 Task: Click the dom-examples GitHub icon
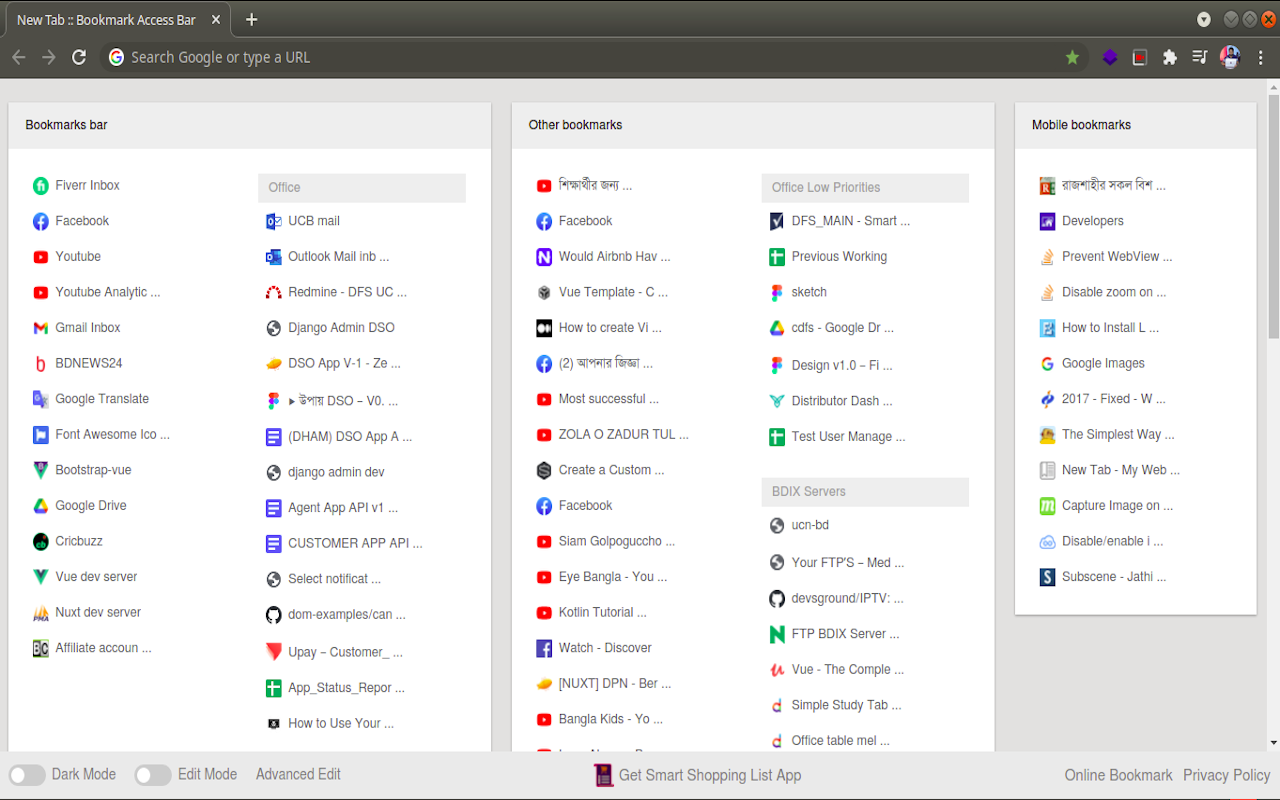pyautogui.click(x=274, y=615)
